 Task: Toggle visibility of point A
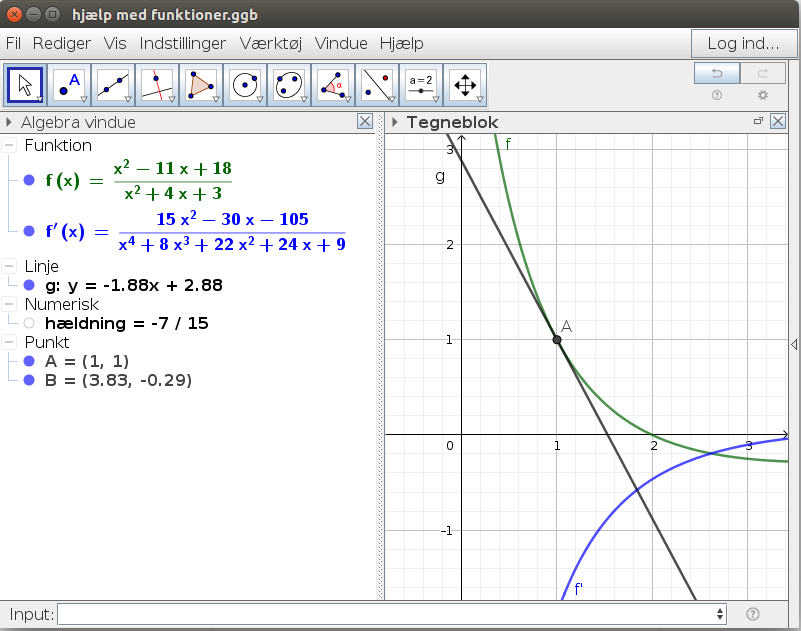[29, 361]
